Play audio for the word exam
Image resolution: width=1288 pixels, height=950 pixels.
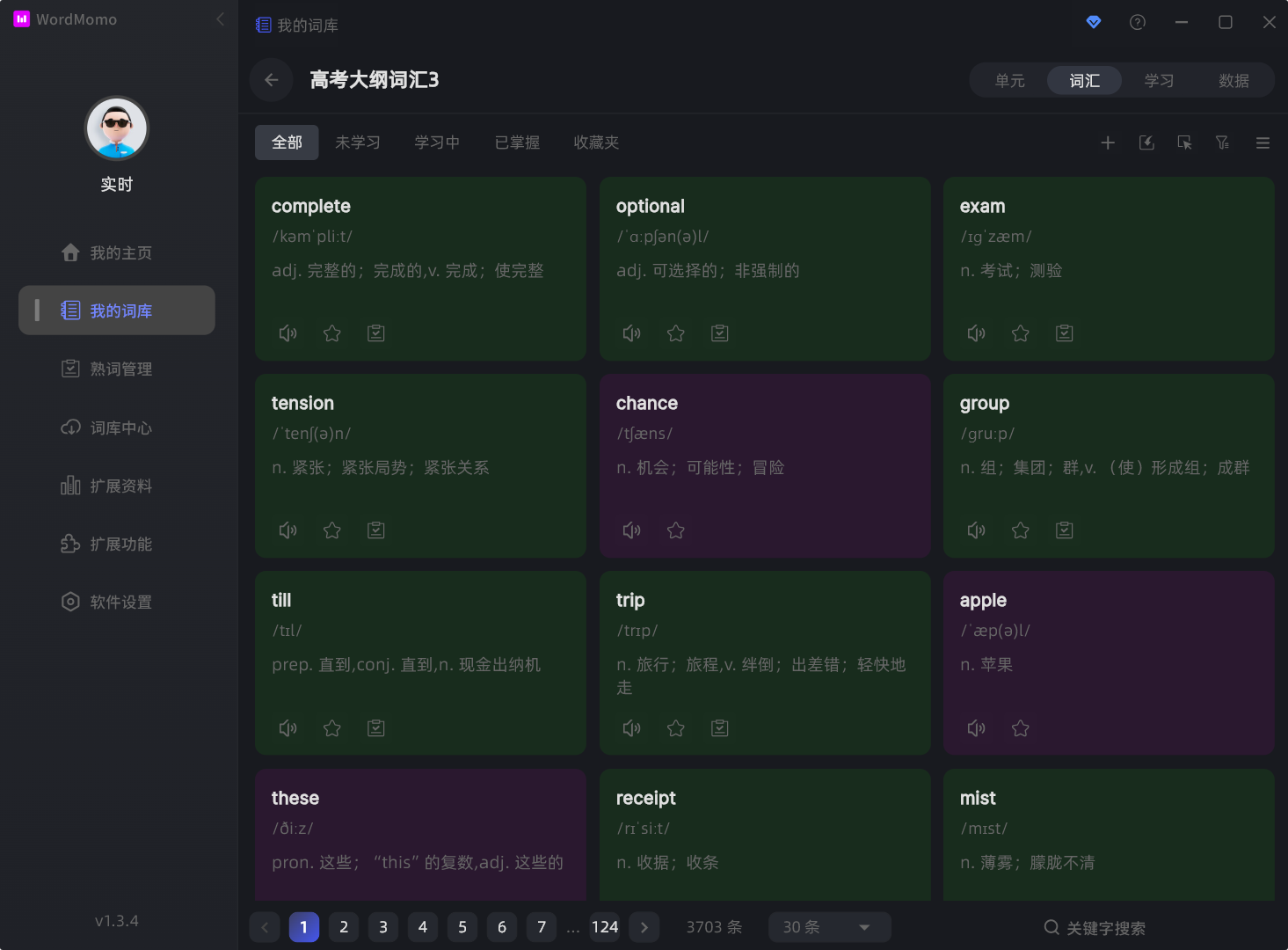point(976,333)
